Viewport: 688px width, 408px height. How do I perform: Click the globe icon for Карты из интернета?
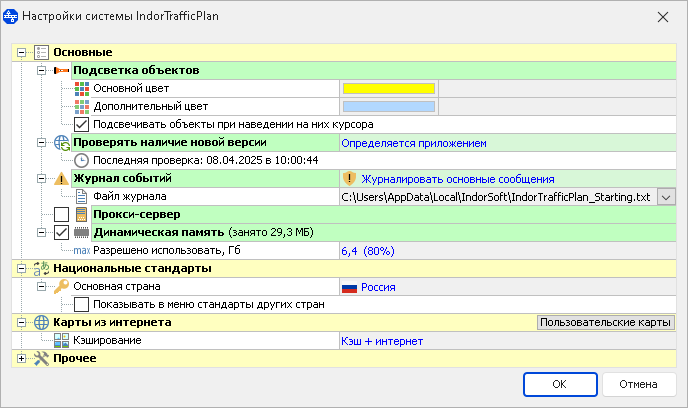(x=41, y=322)
